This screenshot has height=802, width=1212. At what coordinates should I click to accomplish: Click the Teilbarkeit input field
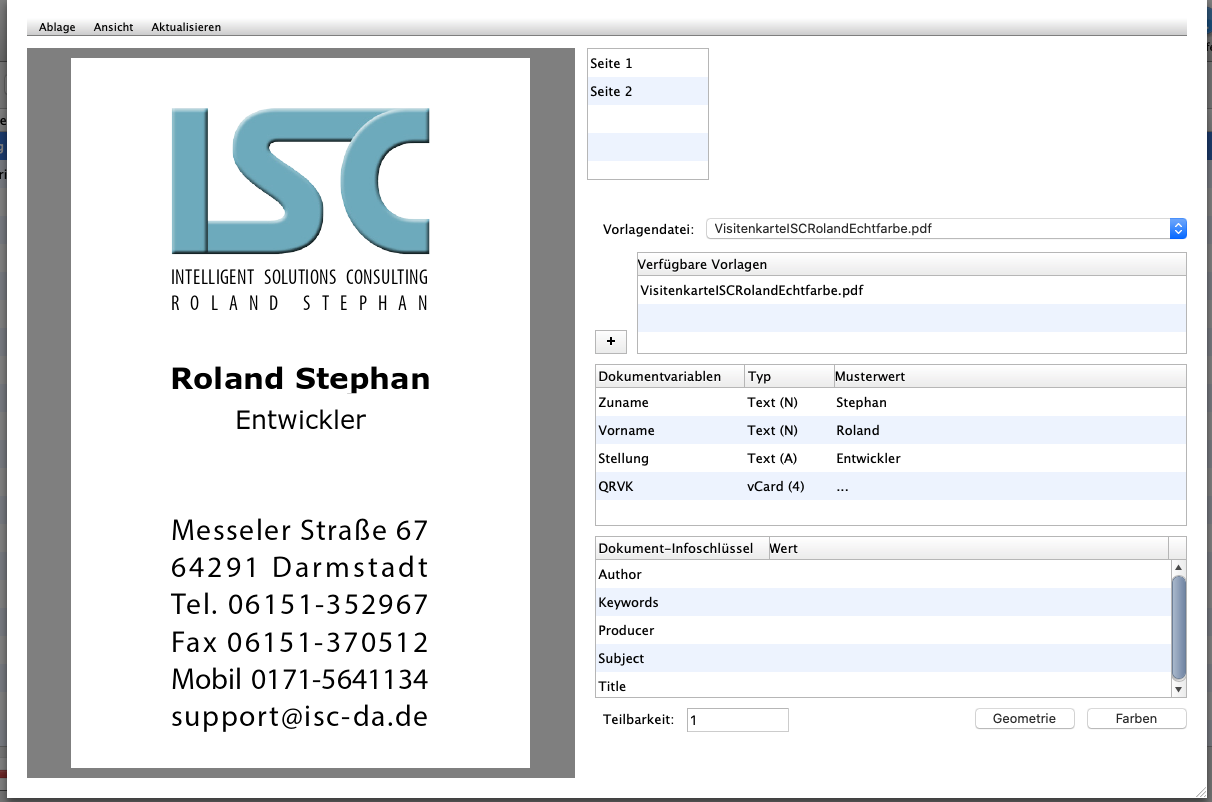tap(738, 720)
